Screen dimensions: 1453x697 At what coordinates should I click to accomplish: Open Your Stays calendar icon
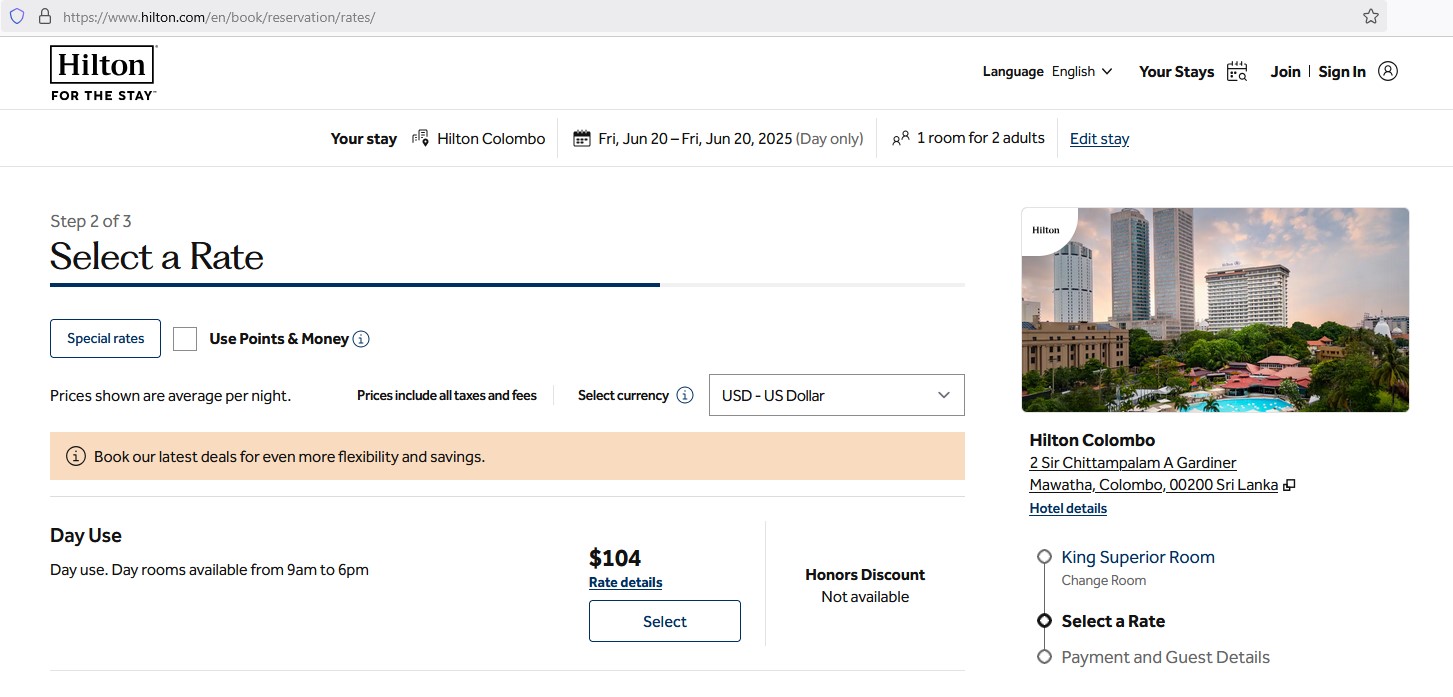point(1237,71)
